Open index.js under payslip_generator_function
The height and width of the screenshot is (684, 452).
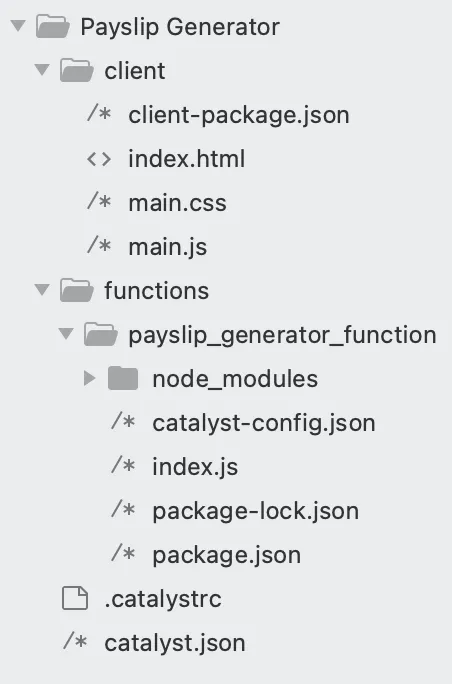[195, 467]
